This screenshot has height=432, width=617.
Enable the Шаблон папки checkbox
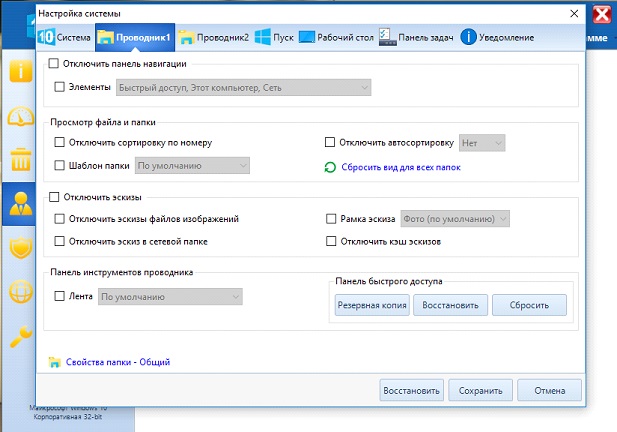pyautogui.click(x=59, y=165)
